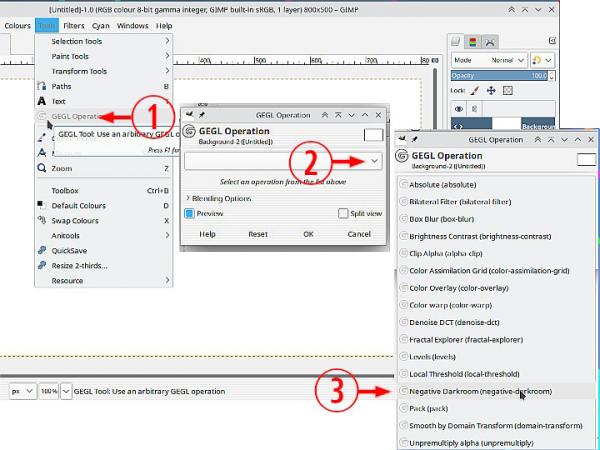This screenshot has width=600, height=450.
Task: Toggle lock position and size icon
Action: tap(491, 91)
